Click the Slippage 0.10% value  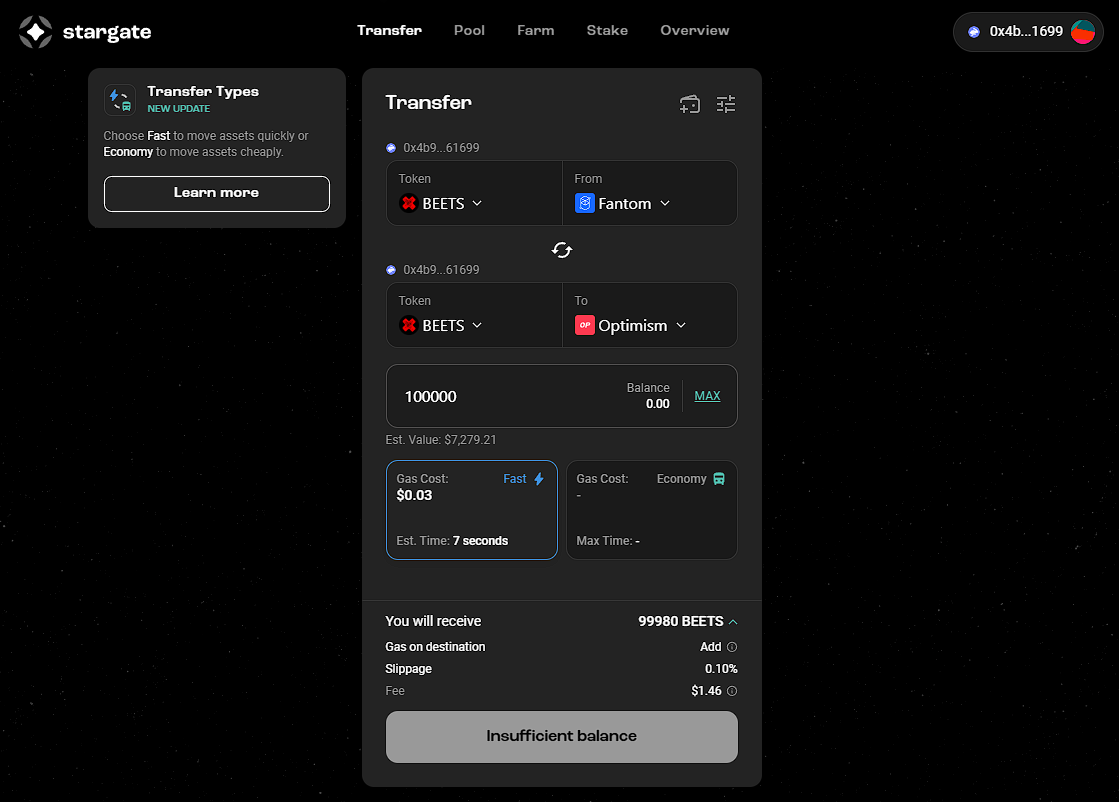click(x=721, y=669)
